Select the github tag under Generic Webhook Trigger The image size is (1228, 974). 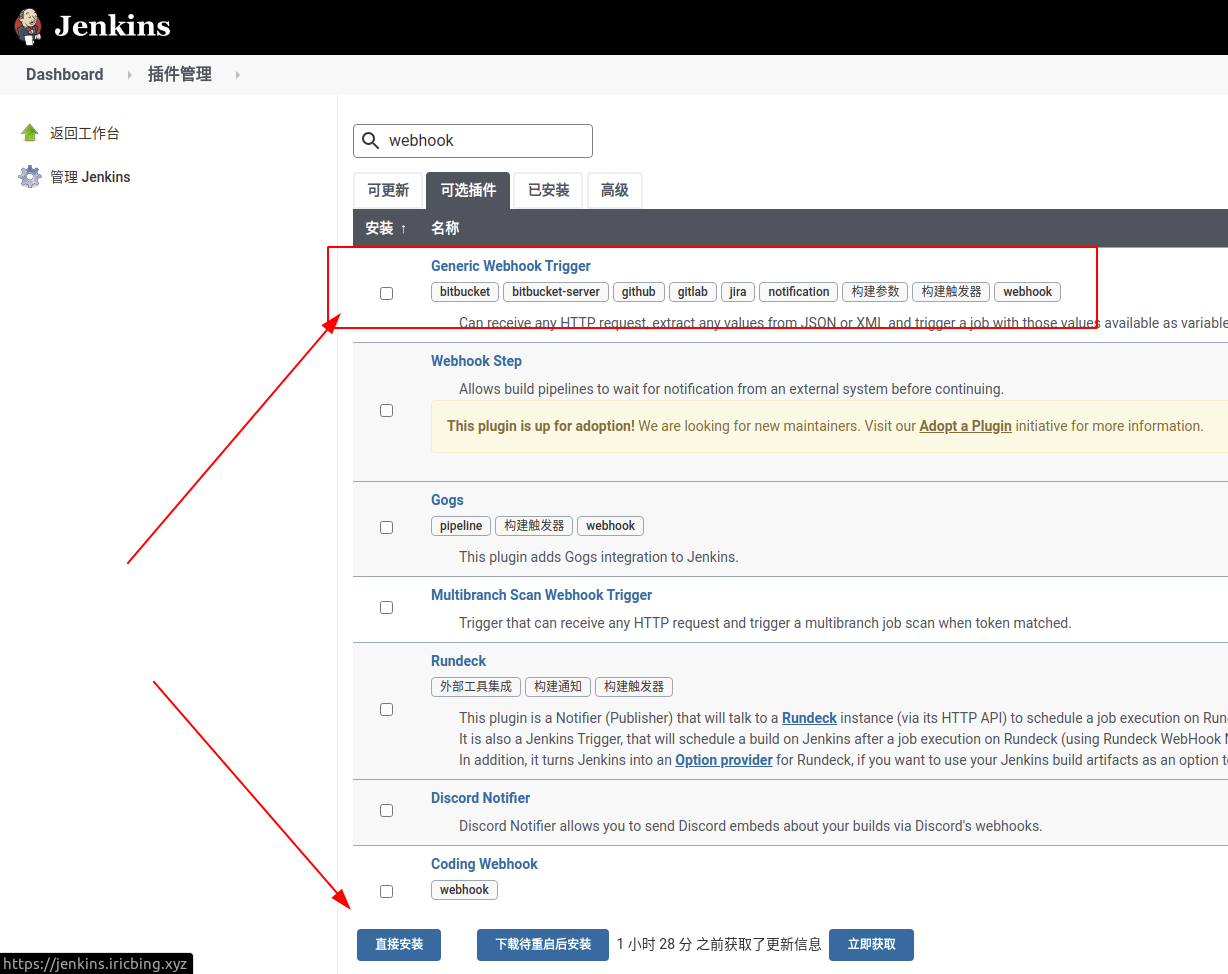638,291
